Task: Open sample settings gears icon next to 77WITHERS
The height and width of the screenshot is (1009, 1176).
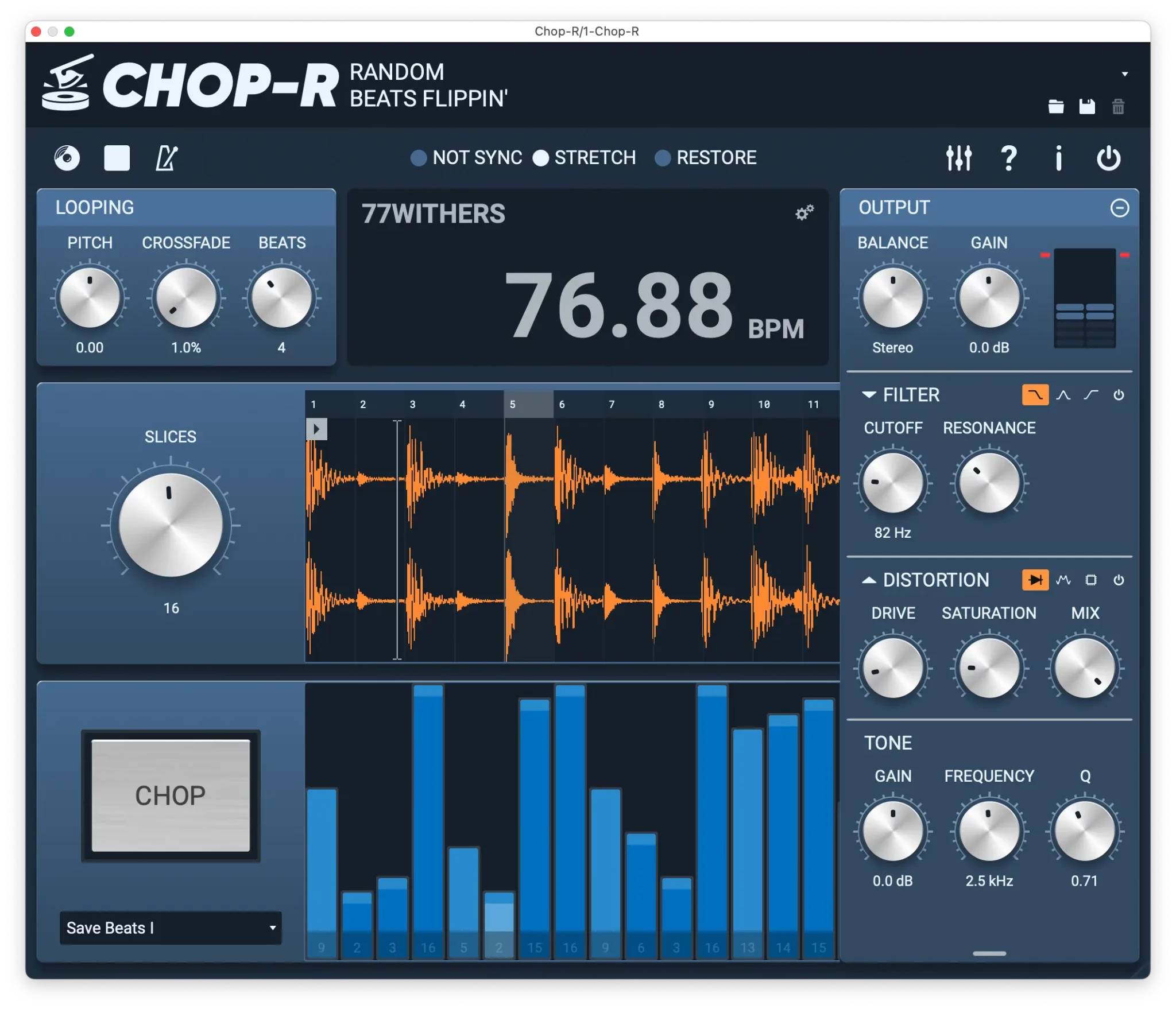Action: 804,212
